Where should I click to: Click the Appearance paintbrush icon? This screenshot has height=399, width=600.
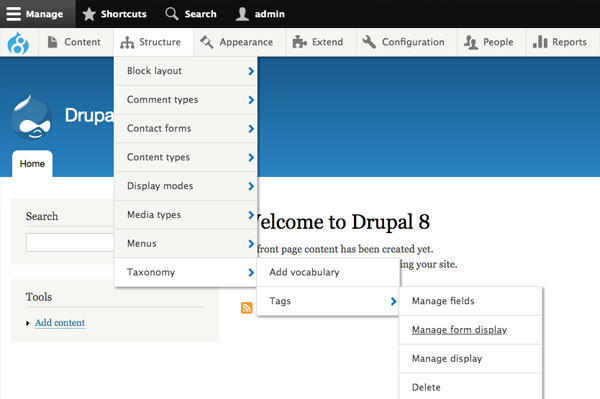[x=207, y=42]
